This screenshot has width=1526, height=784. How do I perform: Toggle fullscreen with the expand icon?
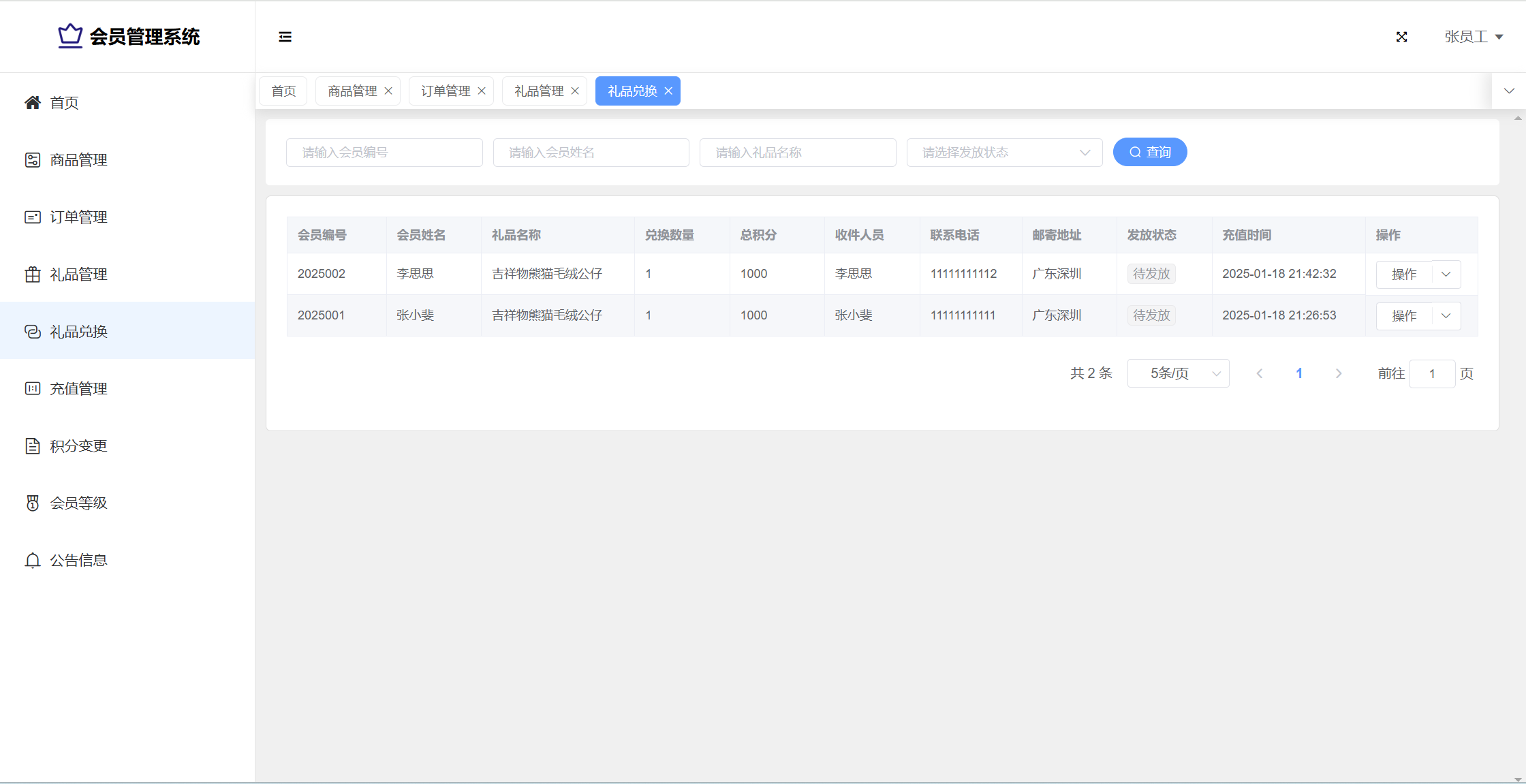[1401, 37]
